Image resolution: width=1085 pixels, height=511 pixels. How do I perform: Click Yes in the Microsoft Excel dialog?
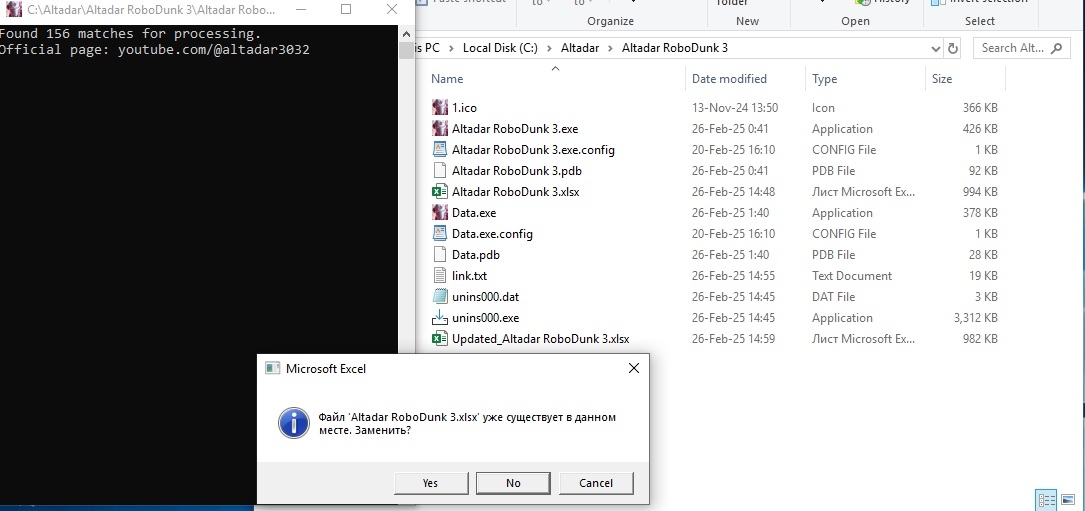point(430,483)
